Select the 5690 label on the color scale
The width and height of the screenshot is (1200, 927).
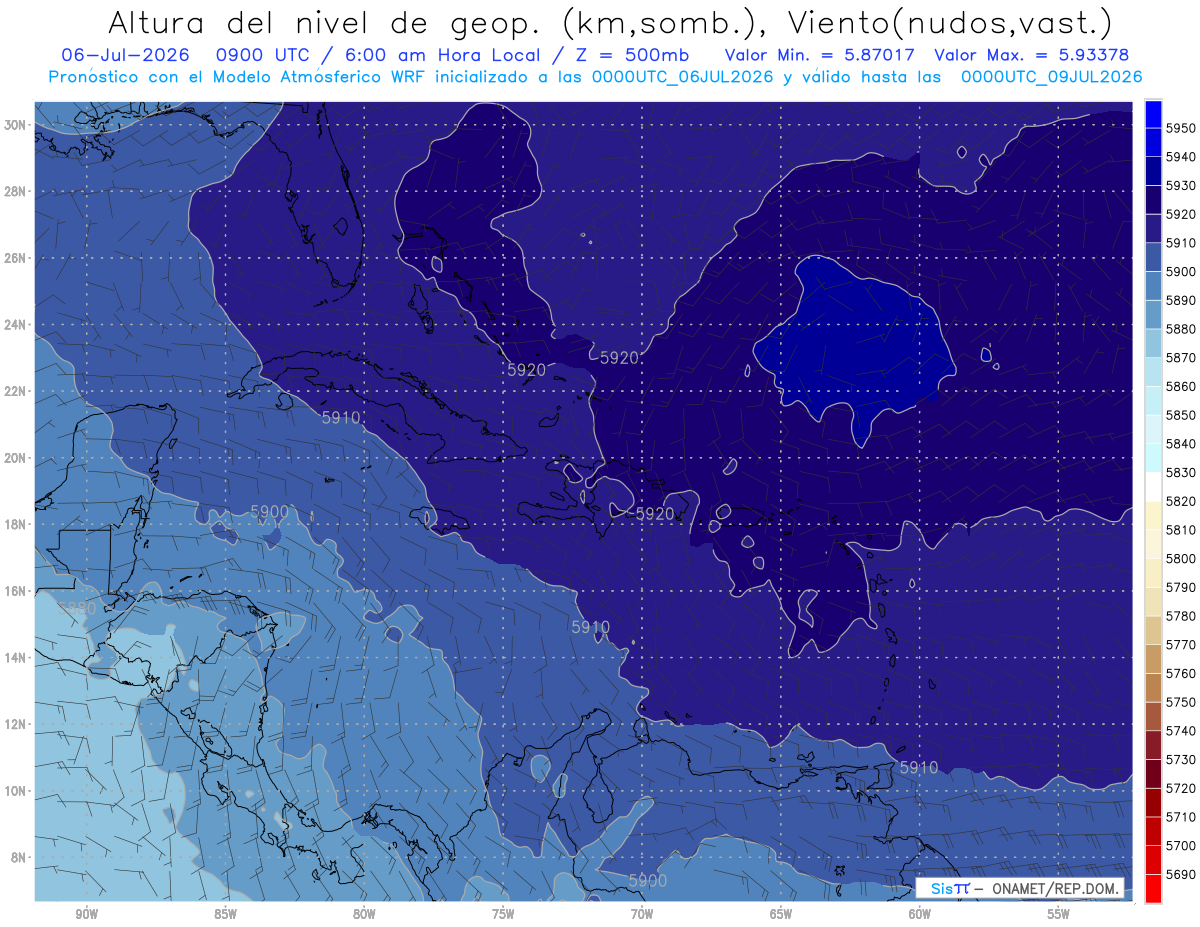pyautogui.click(x=1181, y=874)
